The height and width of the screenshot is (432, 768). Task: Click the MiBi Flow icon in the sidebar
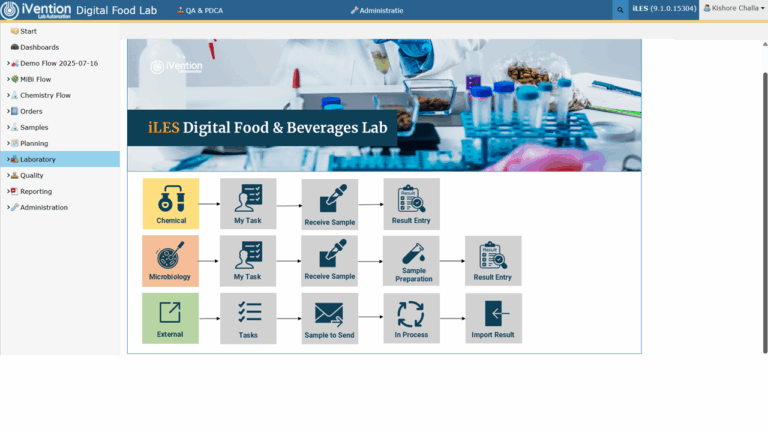(15, 79)
